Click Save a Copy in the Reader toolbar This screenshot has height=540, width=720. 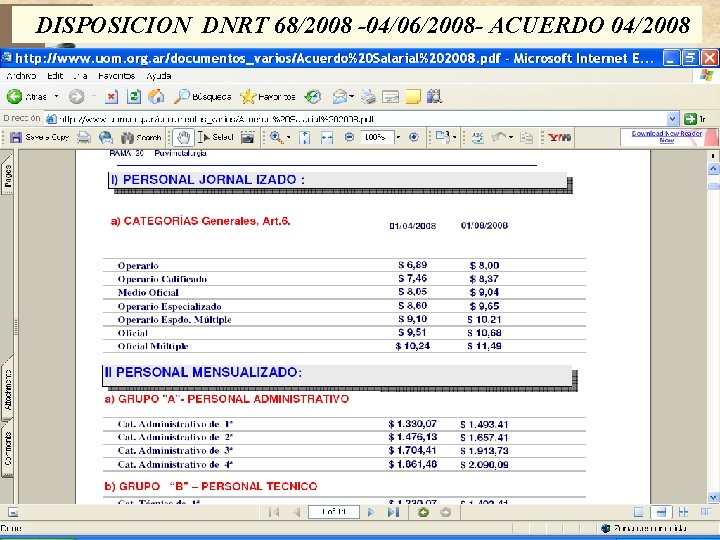pyautogui.click(x=39, y=137)
